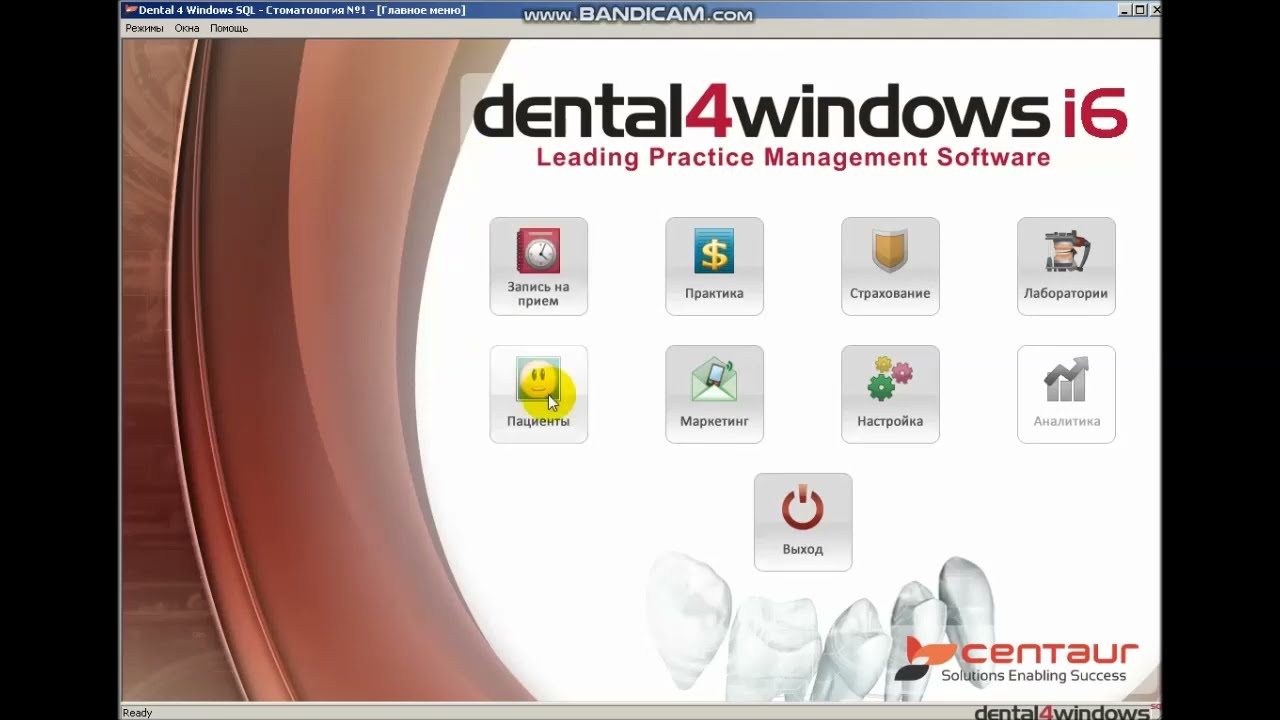Image resolution: width=1280 pixels, height=720 pixels.
Task: Open the Помощь menu
Action: 229,28
